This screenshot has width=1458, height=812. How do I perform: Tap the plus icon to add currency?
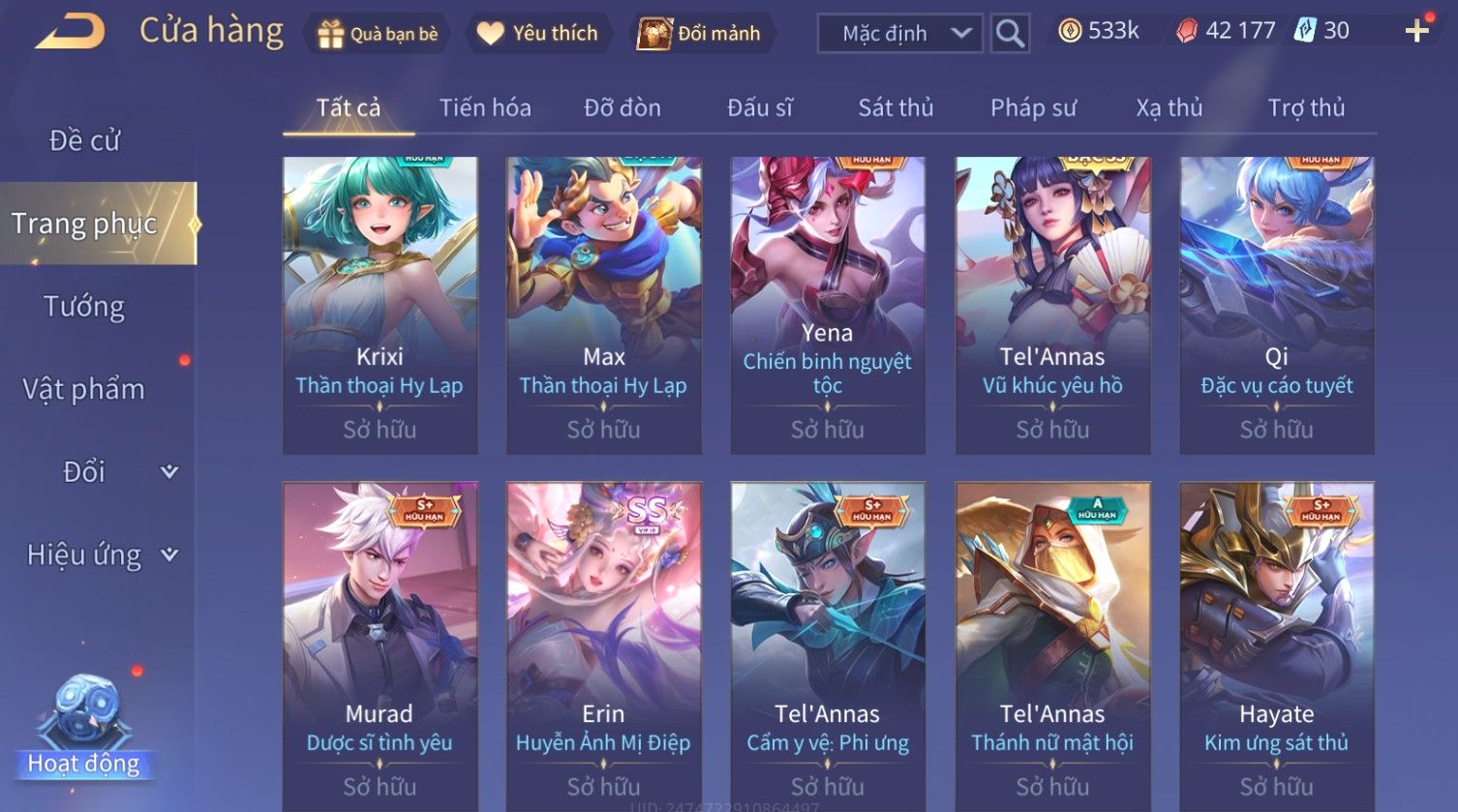coord(1416,31)
